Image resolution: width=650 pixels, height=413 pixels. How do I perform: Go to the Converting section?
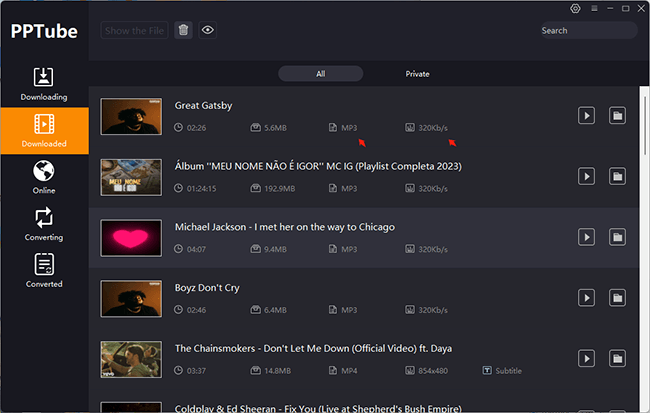44,223
